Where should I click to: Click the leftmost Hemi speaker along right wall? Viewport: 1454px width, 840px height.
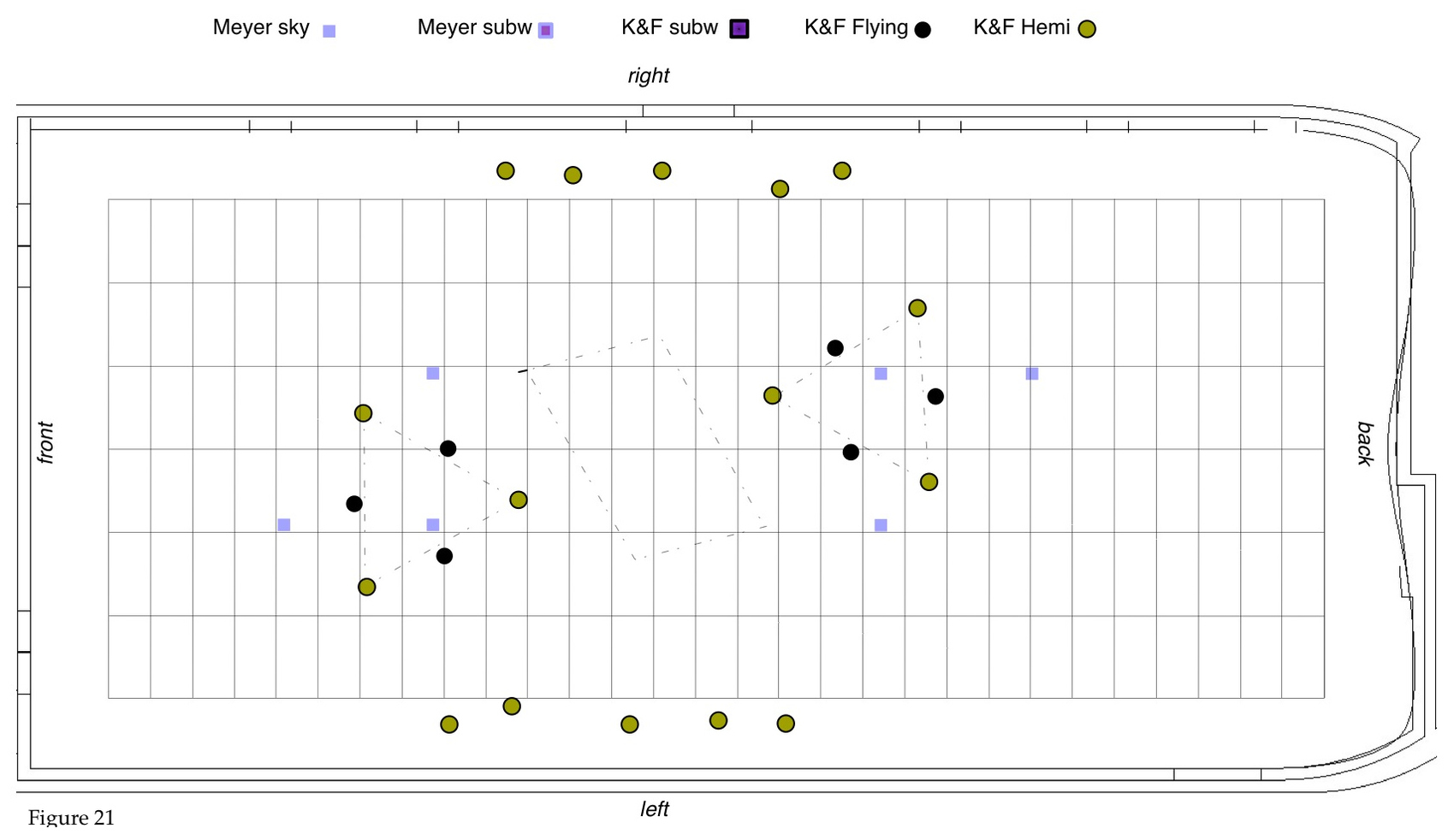pyautogui.click(x=506, y=171)
